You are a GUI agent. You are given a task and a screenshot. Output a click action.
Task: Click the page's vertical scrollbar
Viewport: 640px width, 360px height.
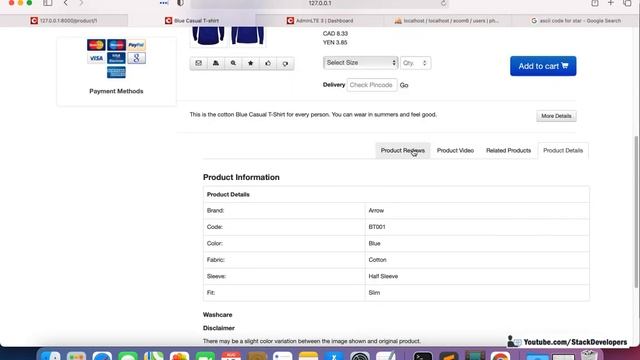tap(637, 212)
